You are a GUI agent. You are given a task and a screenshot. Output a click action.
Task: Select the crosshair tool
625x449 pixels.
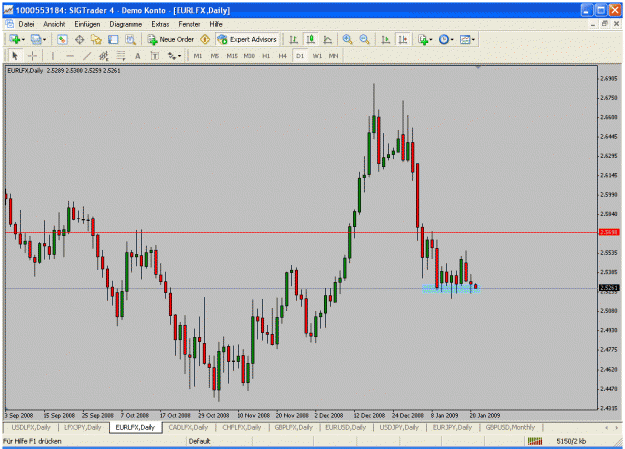(32, 56)
